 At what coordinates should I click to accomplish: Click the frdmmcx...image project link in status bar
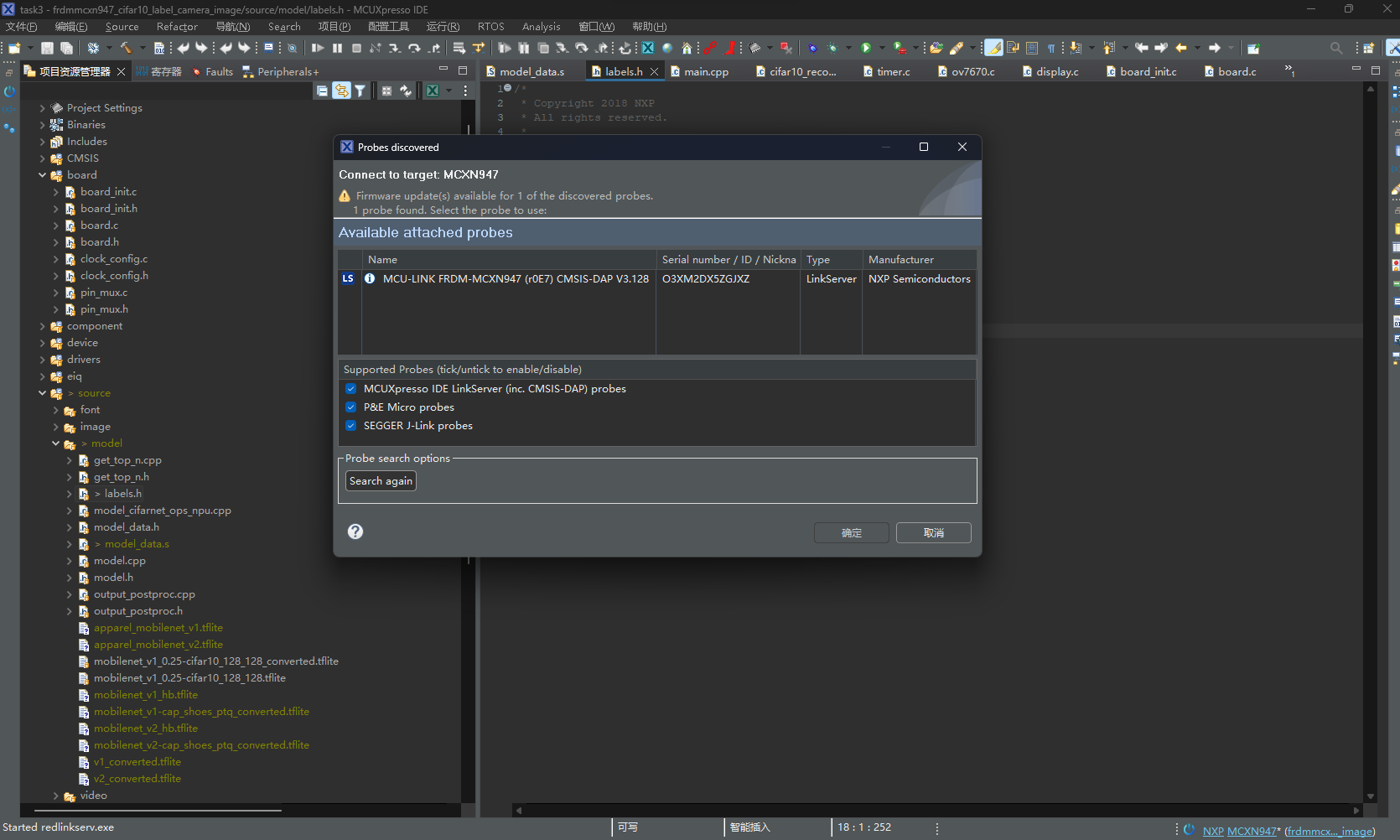tap(1330, 831)
